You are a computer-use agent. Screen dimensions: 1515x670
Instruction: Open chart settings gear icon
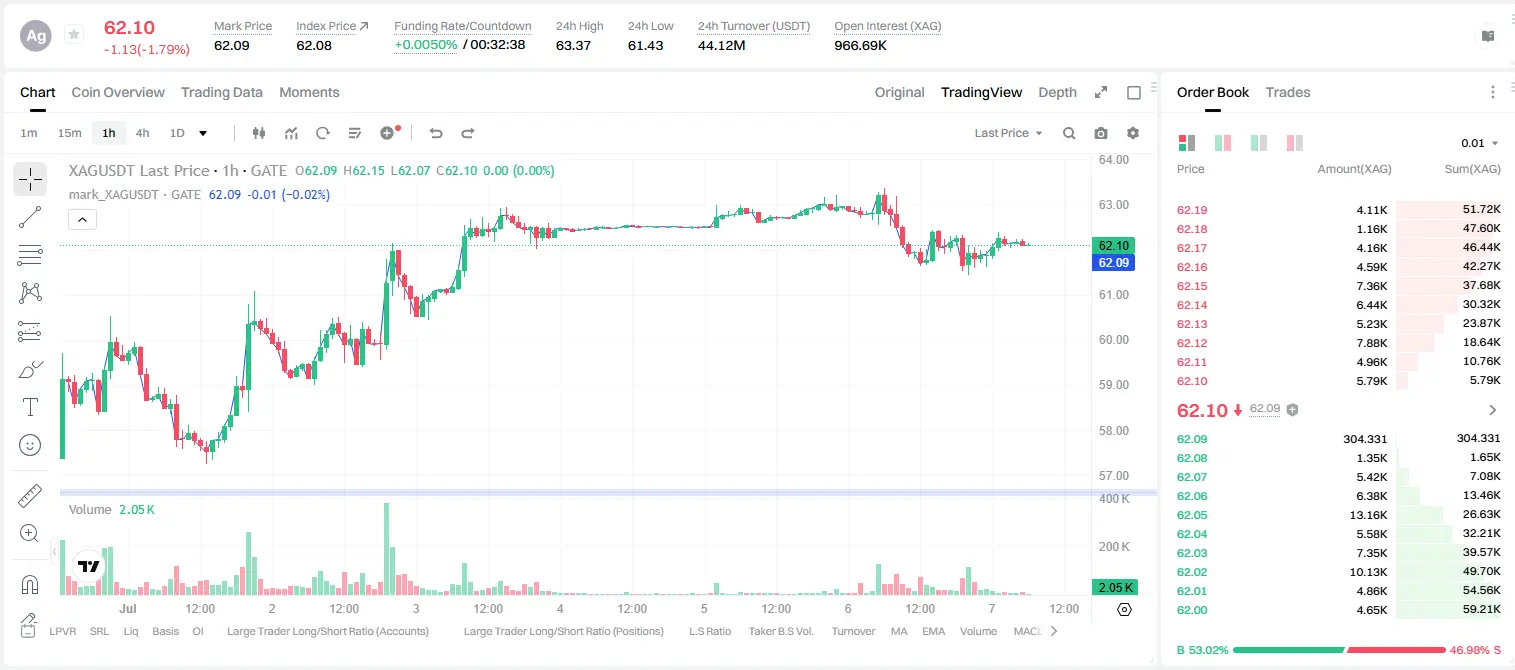(1133, 133)
